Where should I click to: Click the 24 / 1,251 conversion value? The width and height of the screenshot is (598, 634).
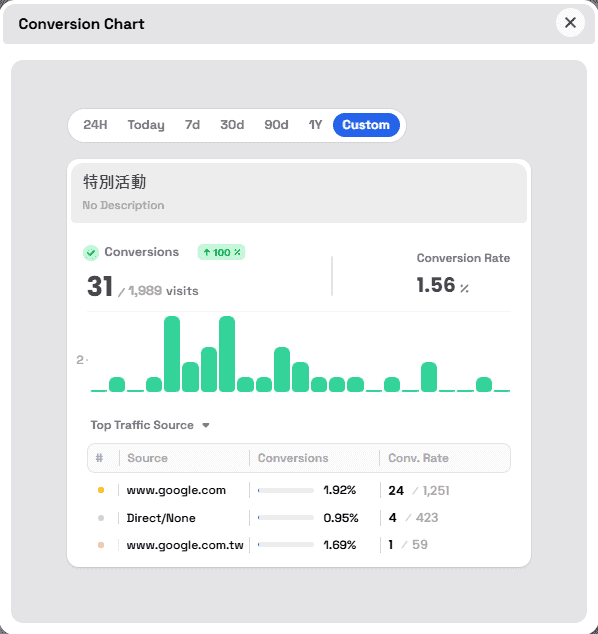(x=418, y=490)
